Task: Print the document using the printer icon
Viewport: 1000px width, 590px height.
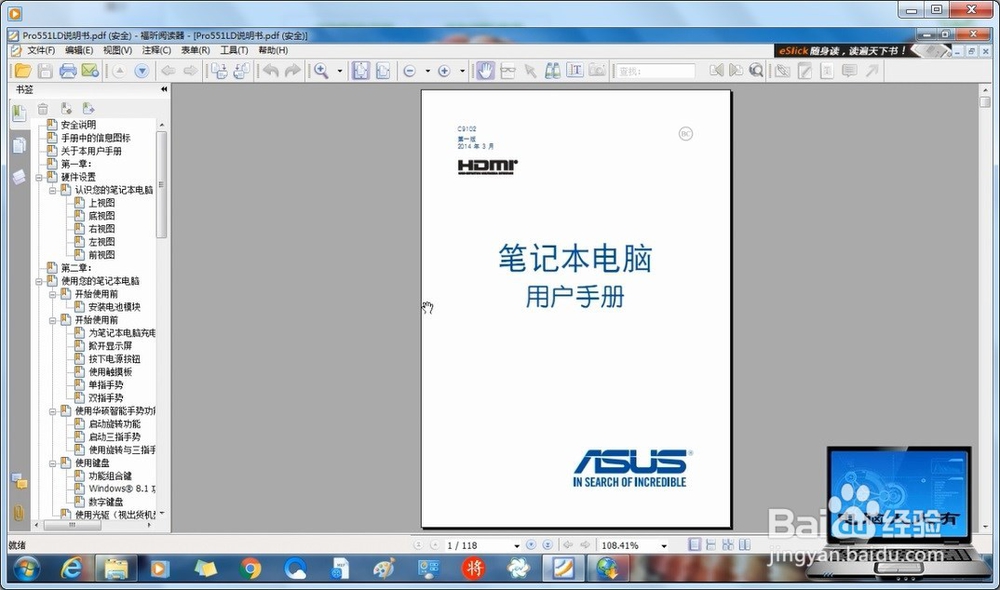Action: pyautogui.click(x=68, y=71)
